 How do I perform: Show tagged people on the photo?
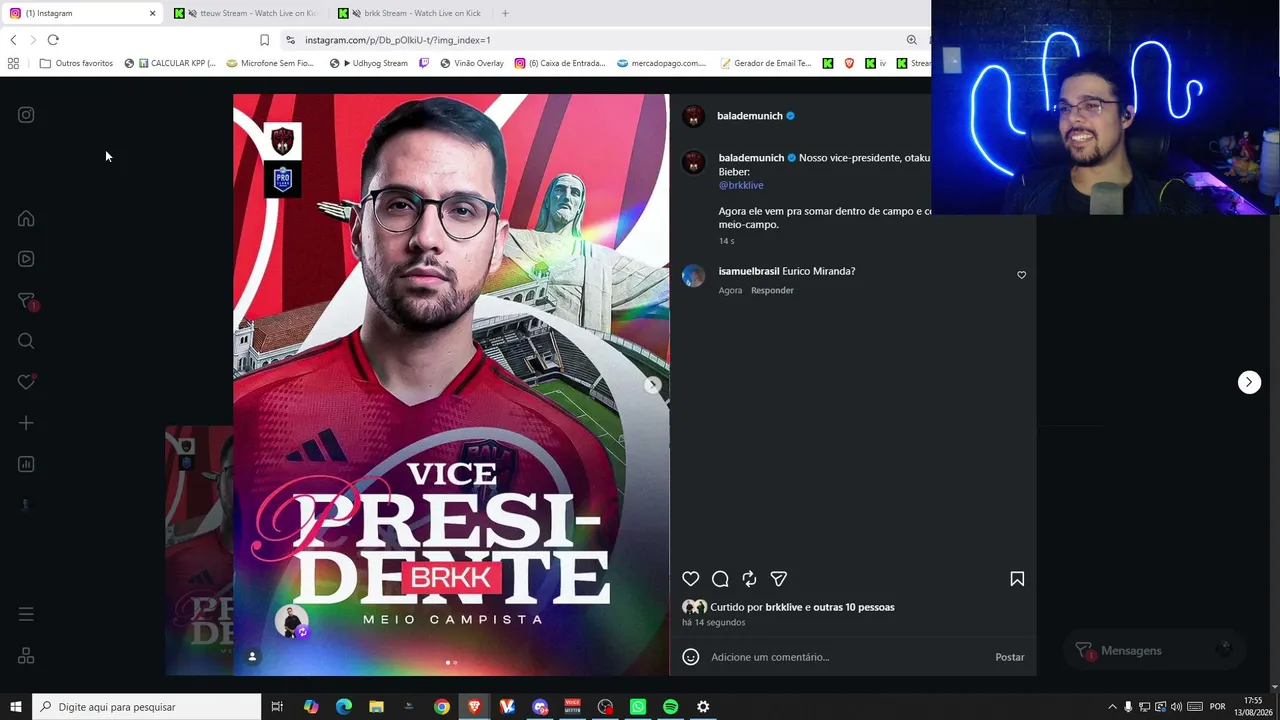click(x=252, y=657)
